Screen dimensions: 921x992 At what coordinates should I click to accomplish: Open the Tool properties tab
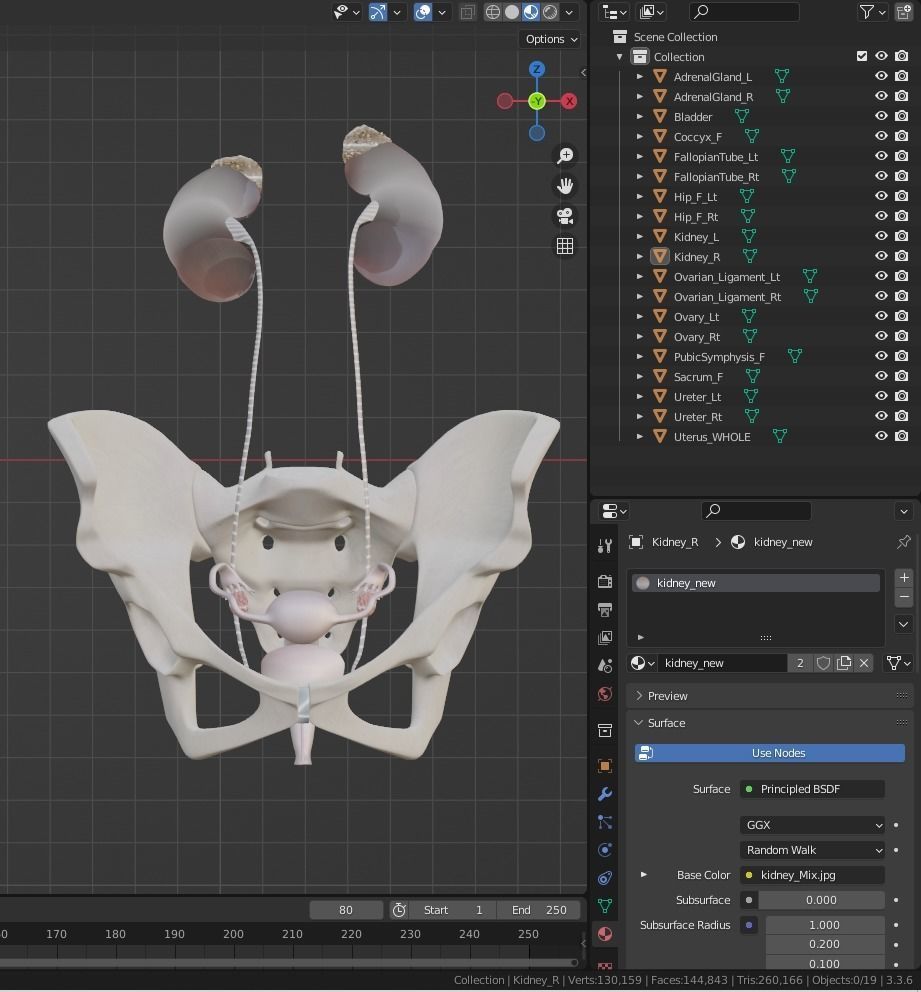pos(605,546)
